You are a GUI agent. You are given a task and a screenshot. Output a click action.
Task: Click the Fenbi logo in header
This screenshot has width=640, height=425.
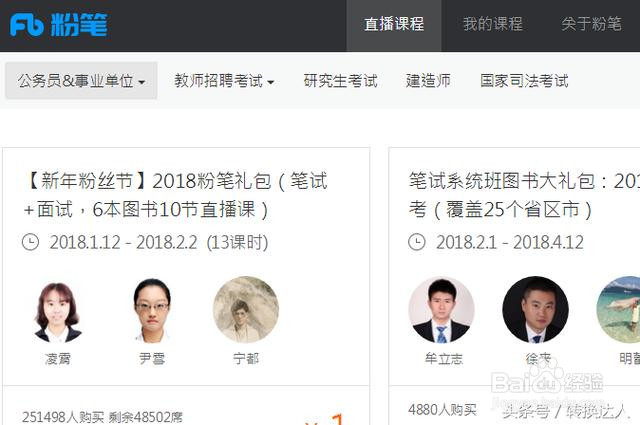tap(59, 24)
